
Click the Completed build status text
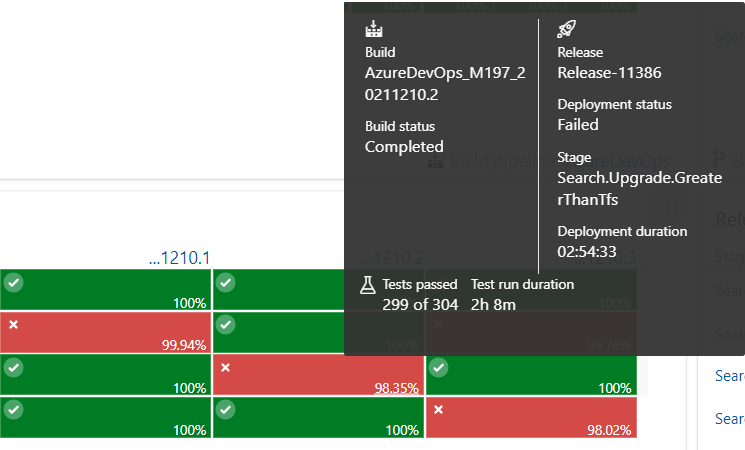click(404, 146)
